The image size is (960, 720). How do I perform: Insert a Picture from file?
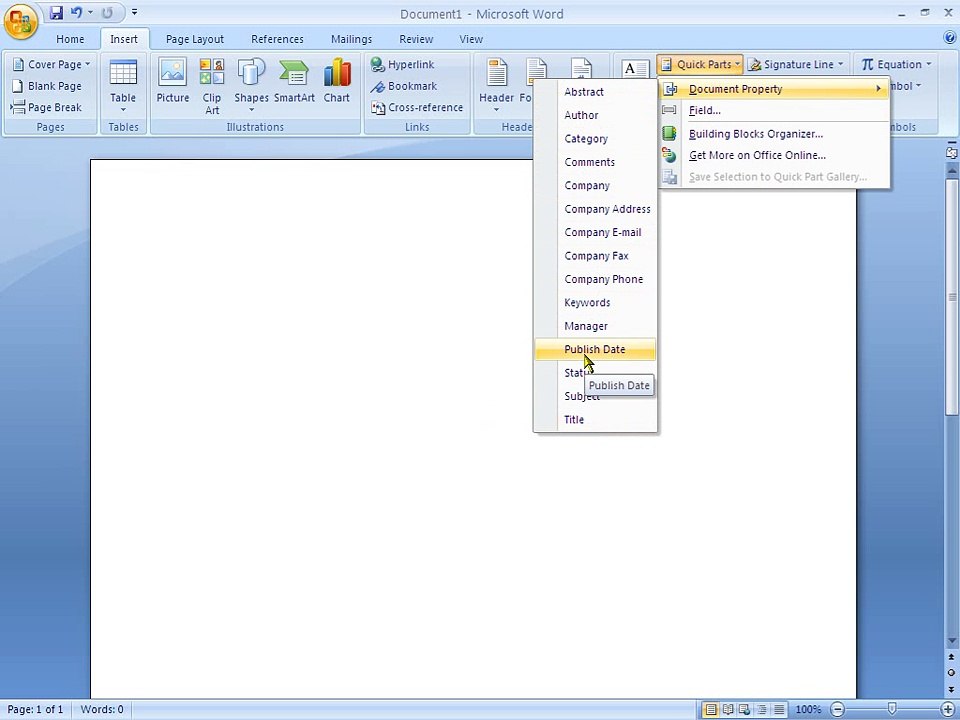173,81
